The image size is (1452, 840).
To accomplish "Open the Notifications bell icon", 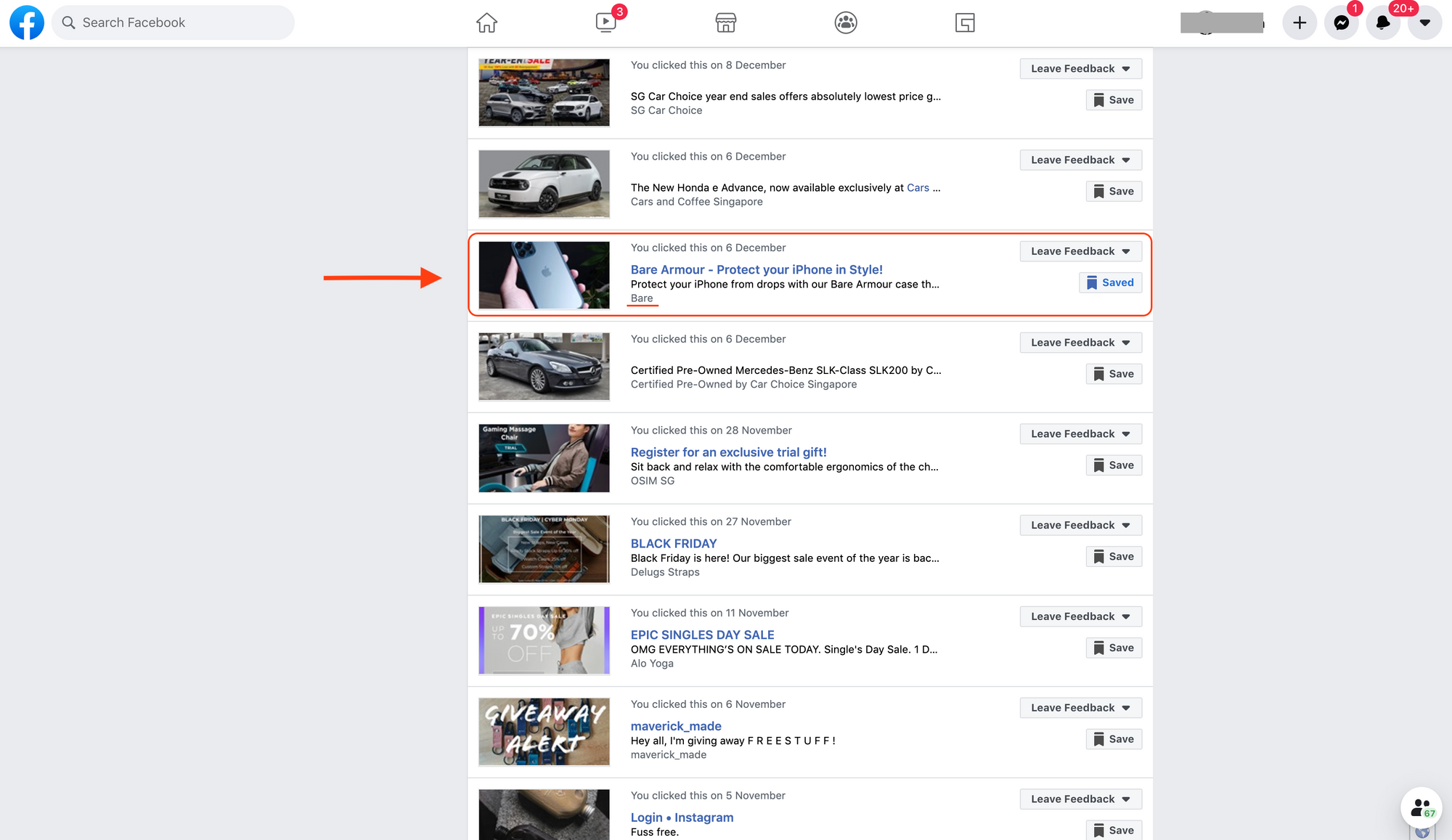I will tap(1383, 23).
